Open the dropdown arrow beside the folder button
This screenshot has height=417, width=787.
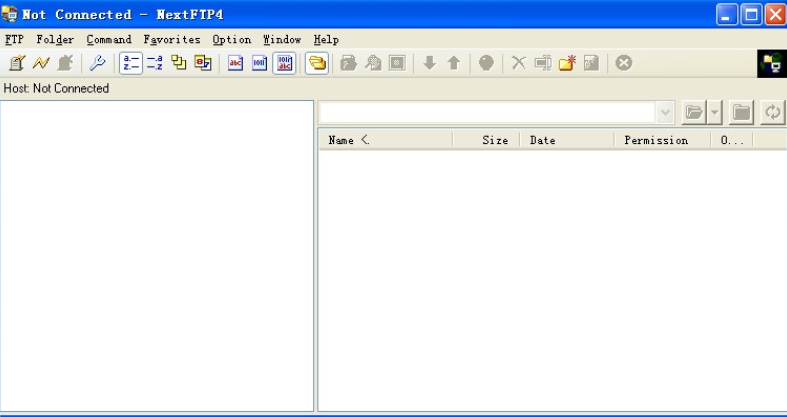pos(715,113)
